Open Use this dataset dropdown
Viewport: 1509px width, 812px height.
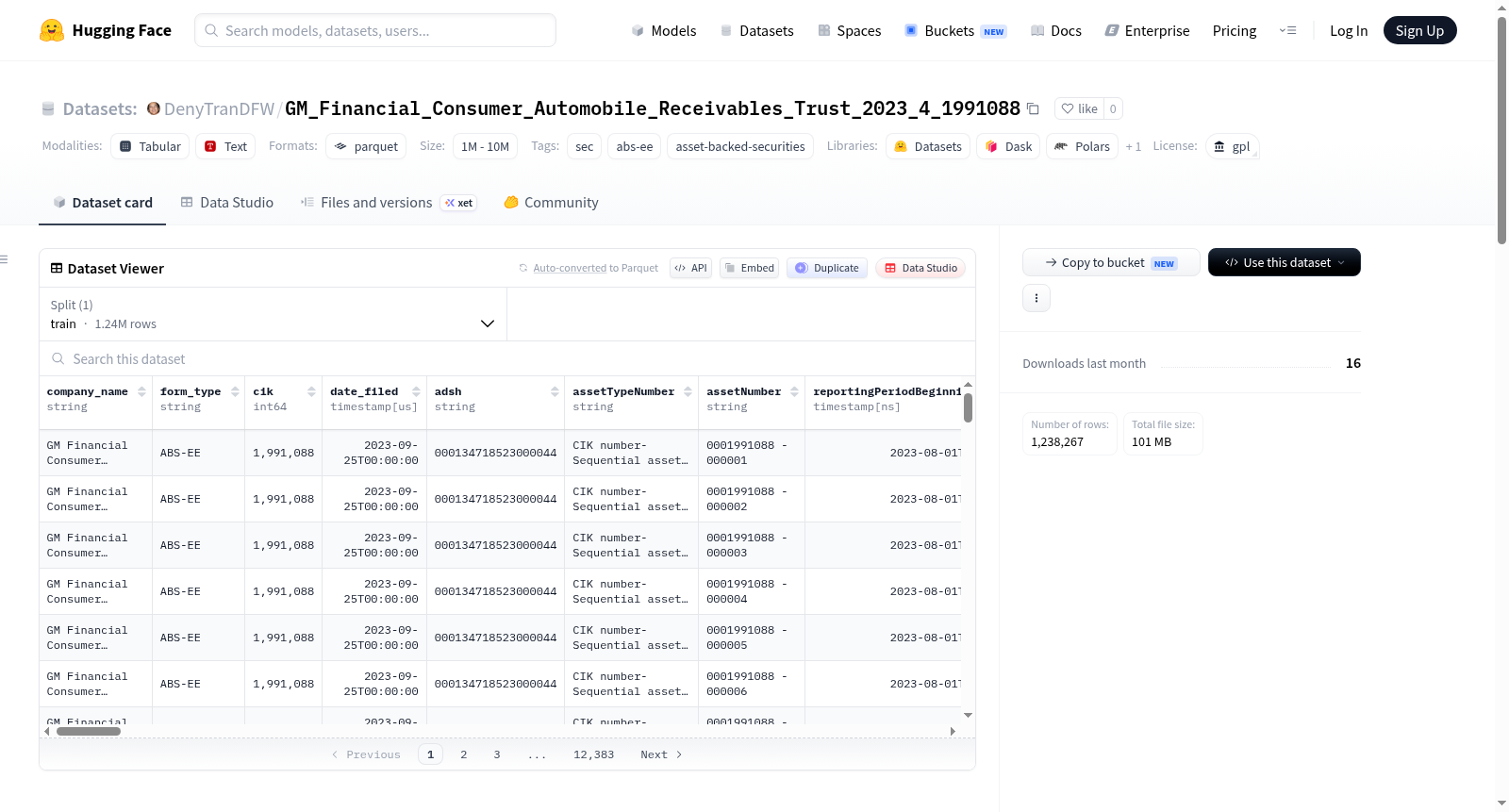(x=1284, y=262)
